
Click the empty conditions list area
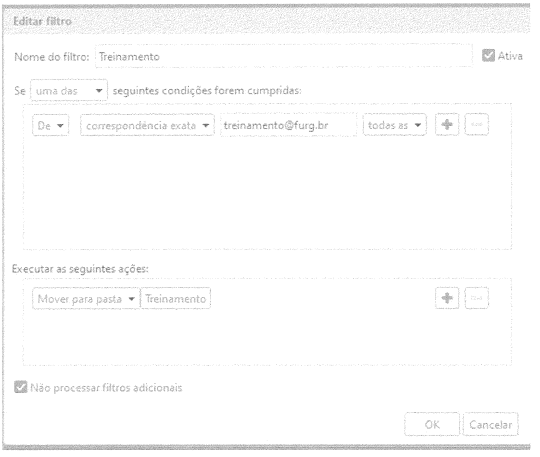coord(267,193)
